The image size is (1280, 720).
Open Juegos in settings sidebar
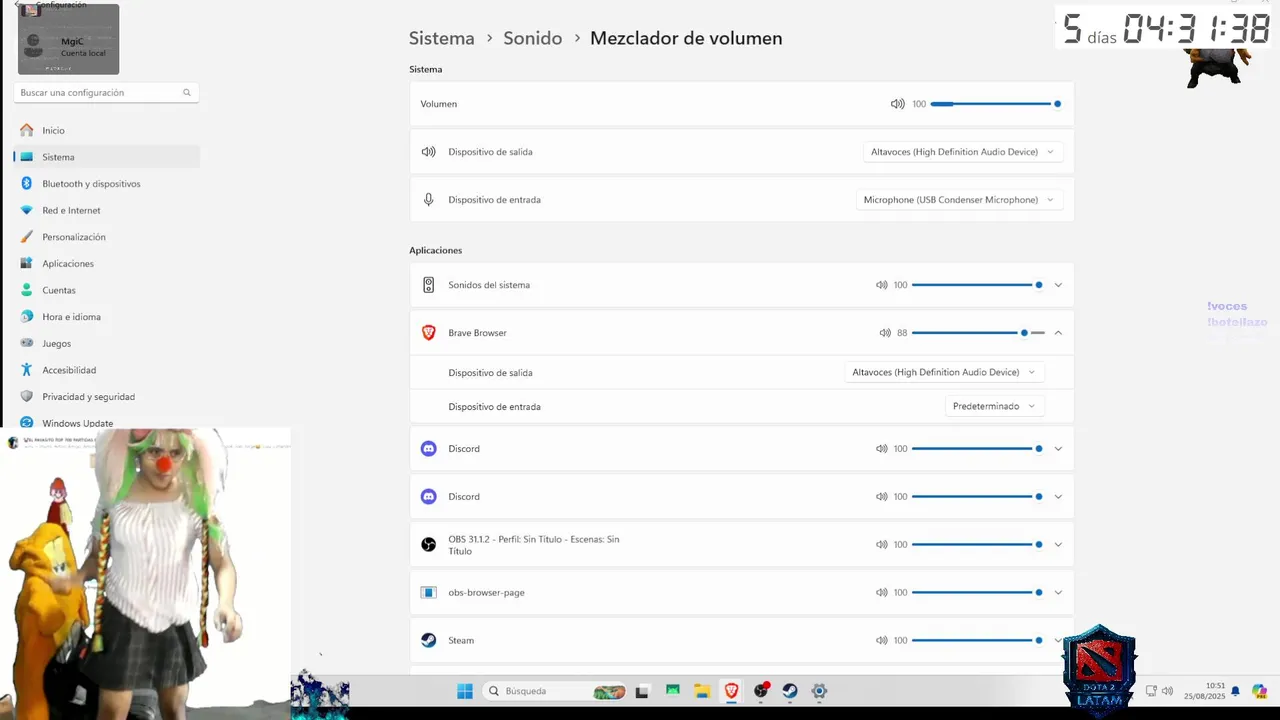pos(107,344)
